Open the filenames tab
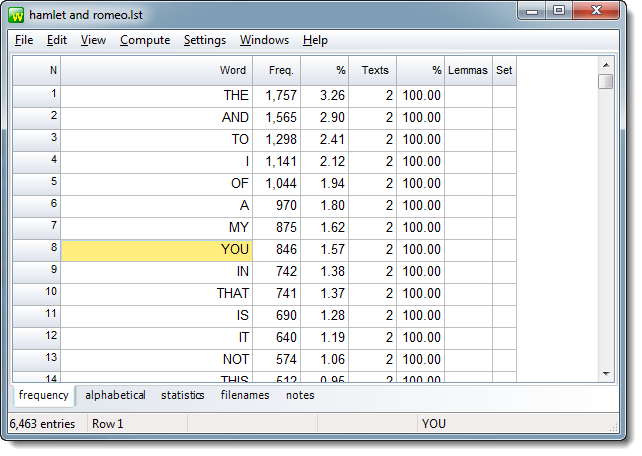 coord(245,395)
